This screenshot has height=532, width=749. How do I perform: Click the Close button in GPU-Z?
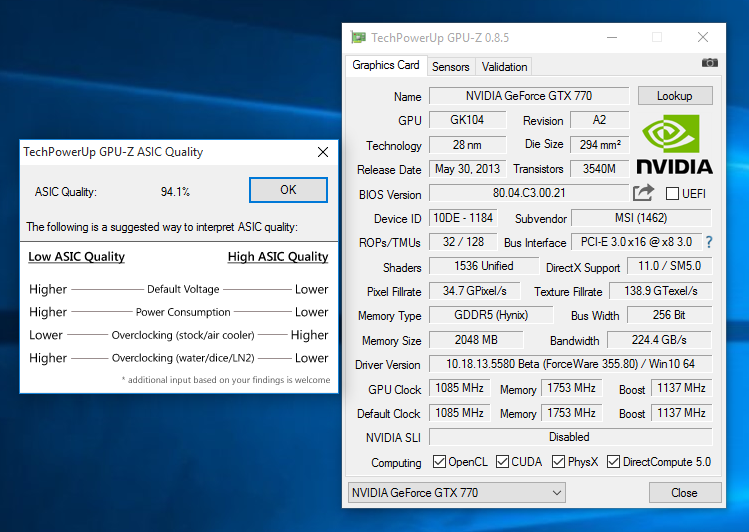[x=685, y=492]
